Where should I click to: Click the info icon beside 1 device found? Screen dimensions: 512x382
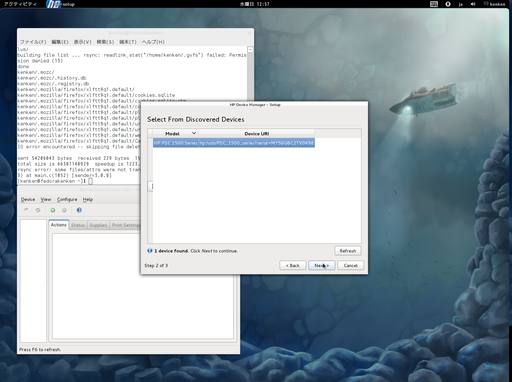click(x=150, y=251)
